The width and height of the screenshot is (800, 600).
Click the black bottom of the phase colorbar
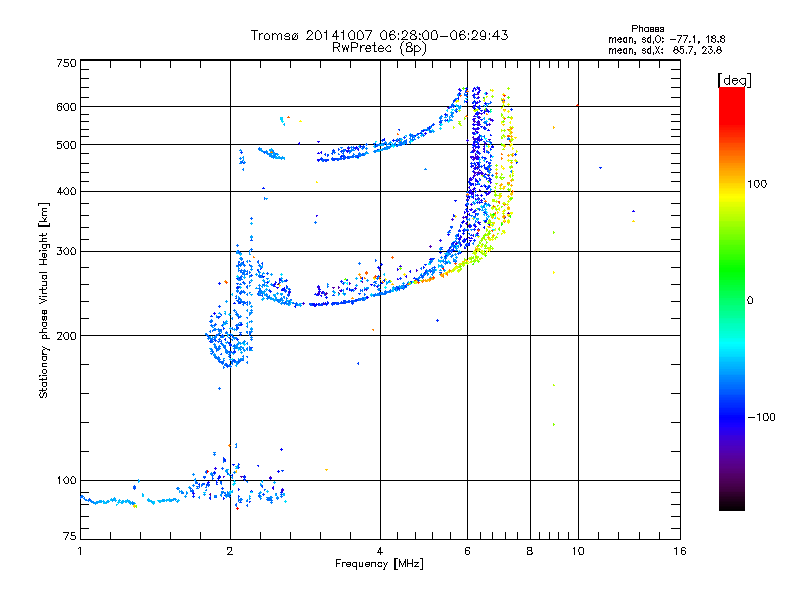tap(732, 503)
